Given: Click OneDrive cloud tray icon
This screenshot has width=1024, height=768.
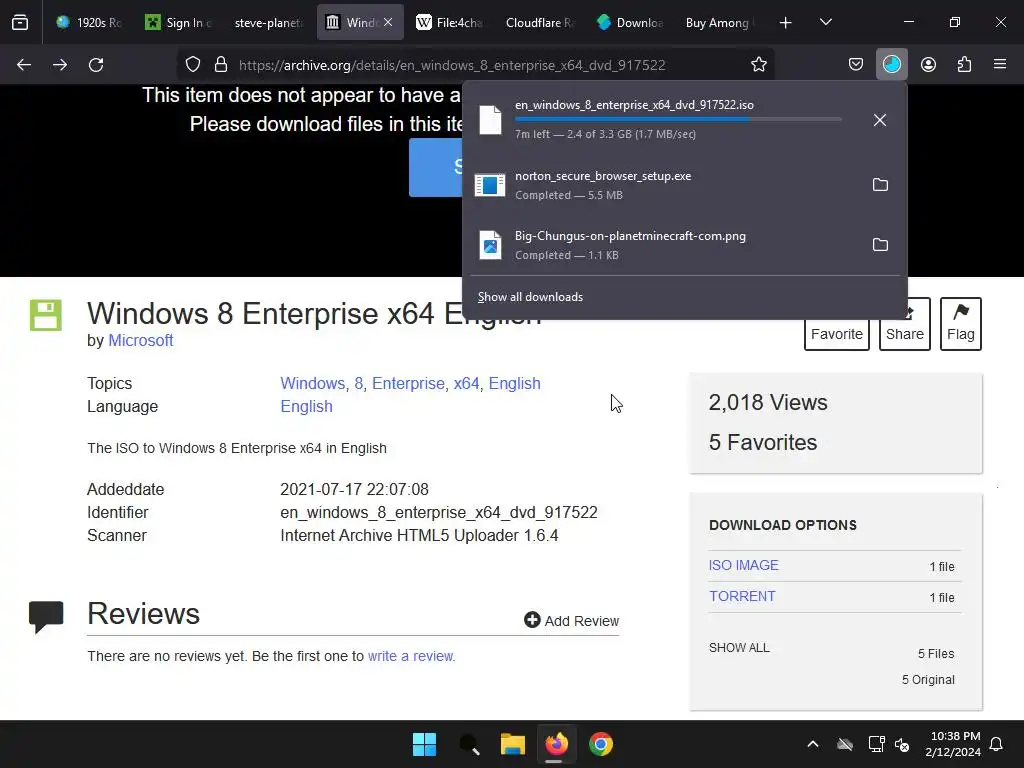Looking at the screenshot, I should pyautogui.click(x=845, y=744).
